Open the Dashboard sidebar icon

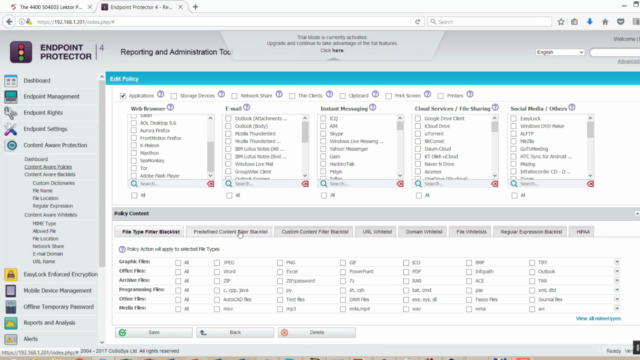coord(11,80)
